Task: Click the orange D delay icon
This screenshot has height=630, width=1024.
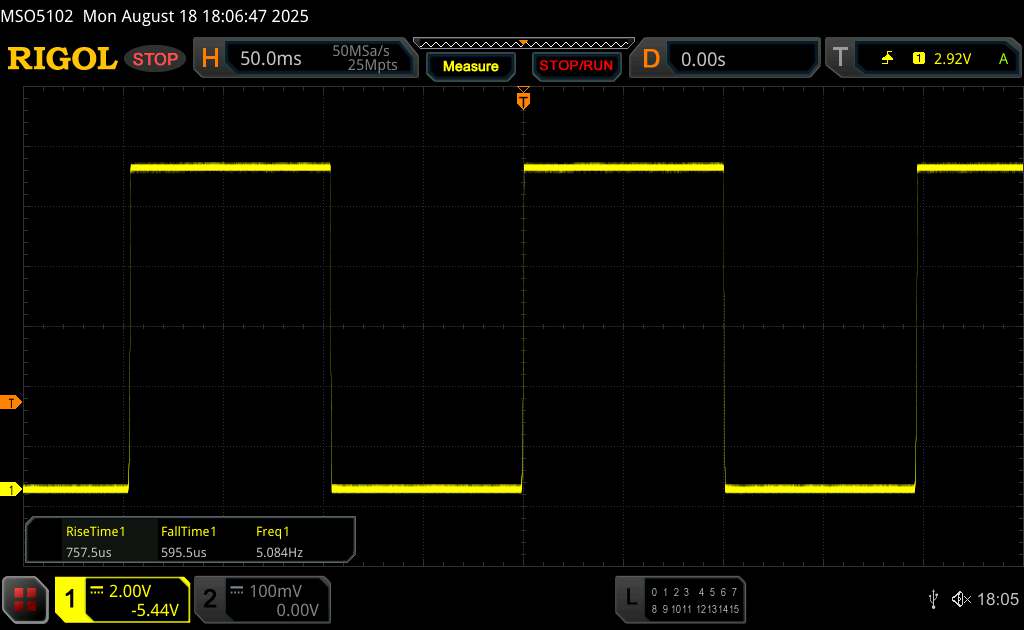Action: point(651,59)
